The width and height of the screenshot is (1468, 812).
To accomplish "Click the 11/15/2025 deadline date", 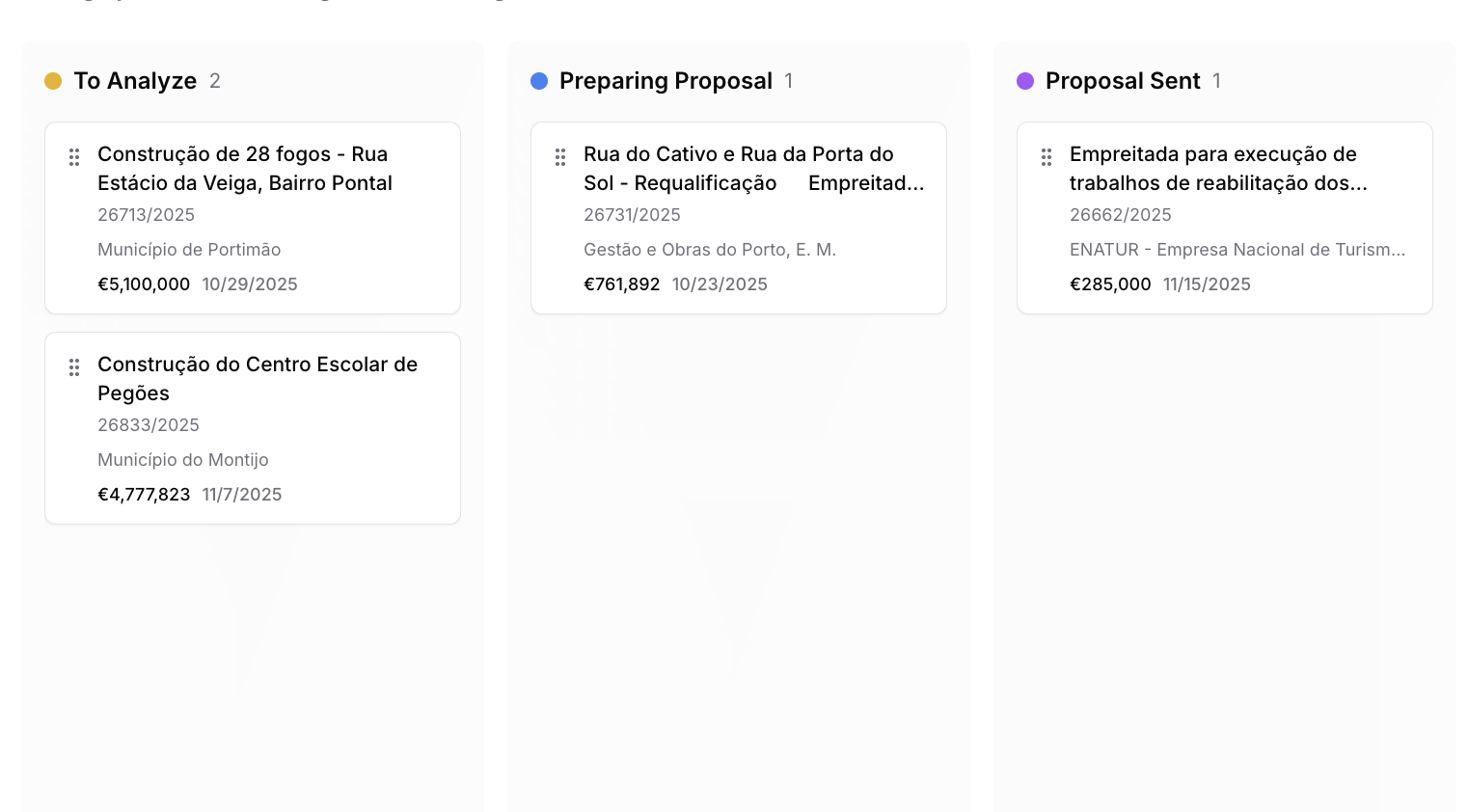I will [x=1207, y=284].
